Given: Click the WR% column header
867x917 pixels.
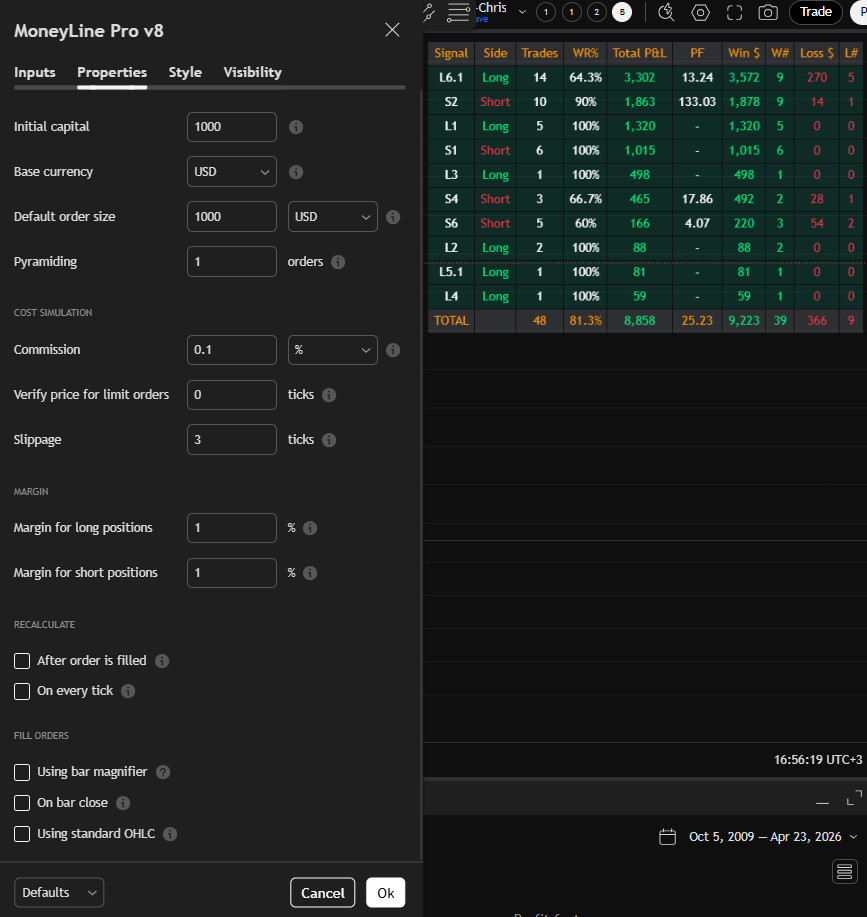Looking at the screenshot, I should (x=585, y=53).
